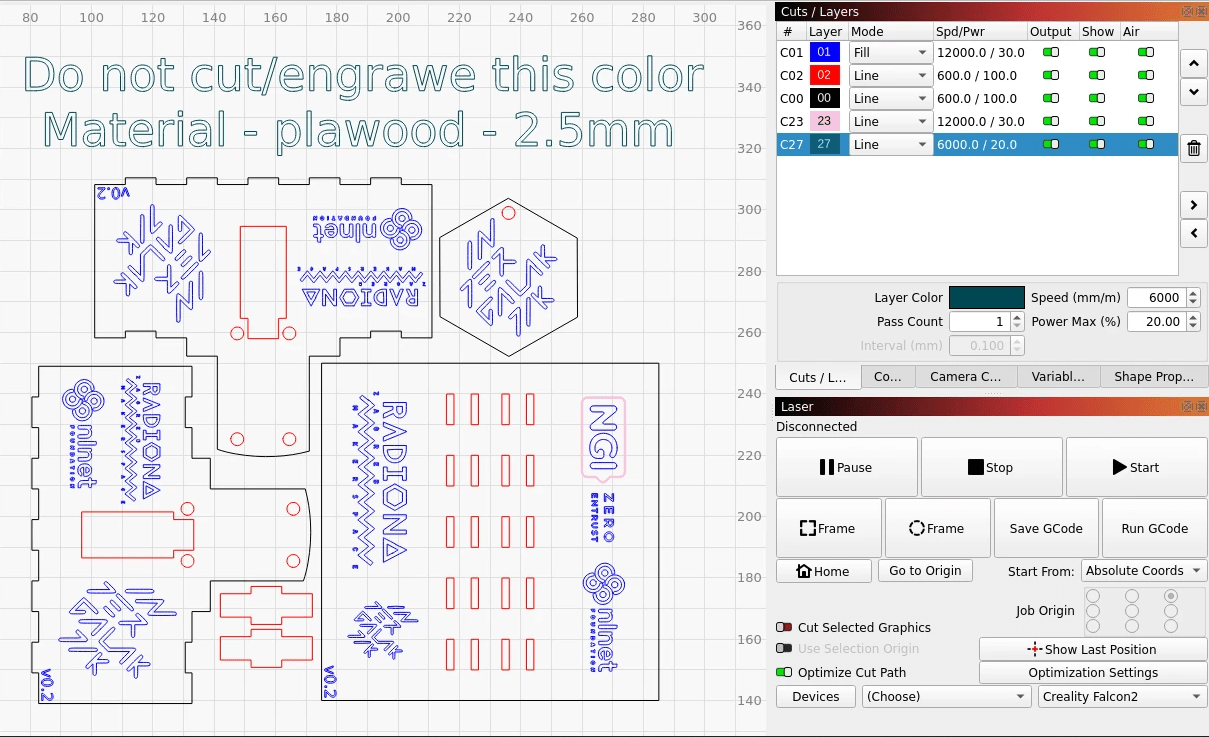Move selected layer up with arrow button
Screen dimensions: 1209x737
coord(1193,63)
